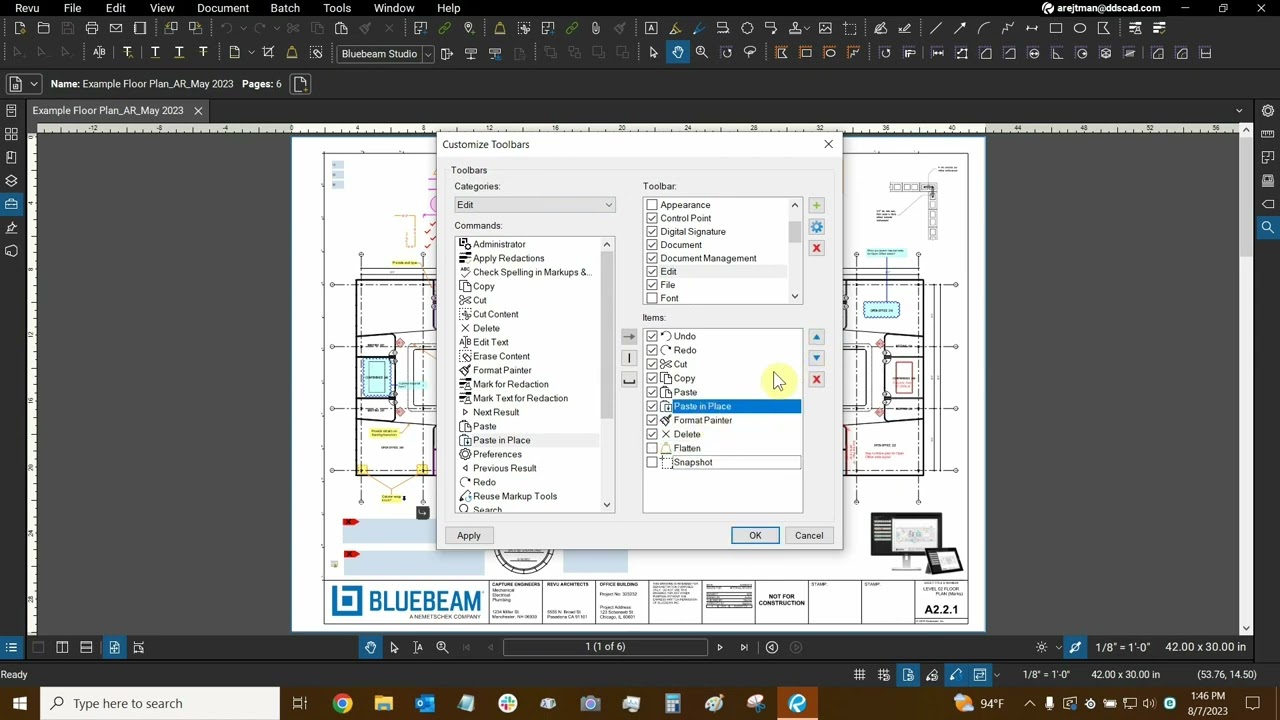1280x720 pixels.
Task: Go to next page in navigation bar
Action: click(719, 647)
